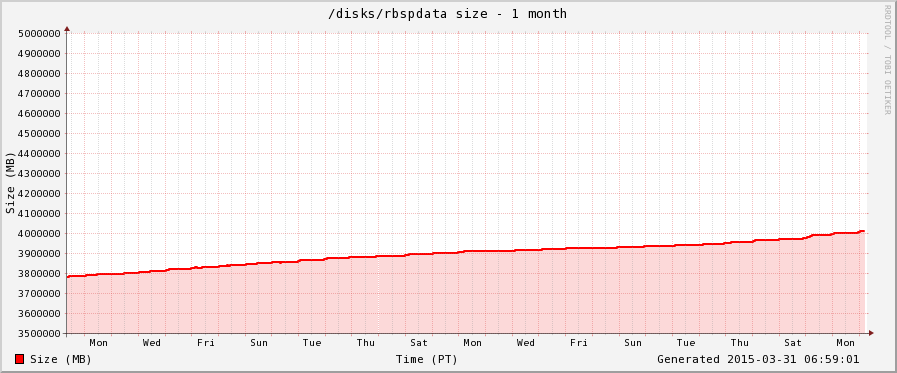Click the arrow at right end of x-axis

[871, 333]
